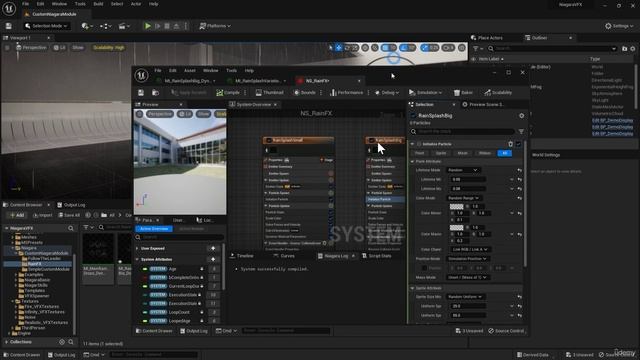Viewport: 640px width, 360px height.
Task: Open the Window menu of Niagara editor
Action: pos(211,71)
